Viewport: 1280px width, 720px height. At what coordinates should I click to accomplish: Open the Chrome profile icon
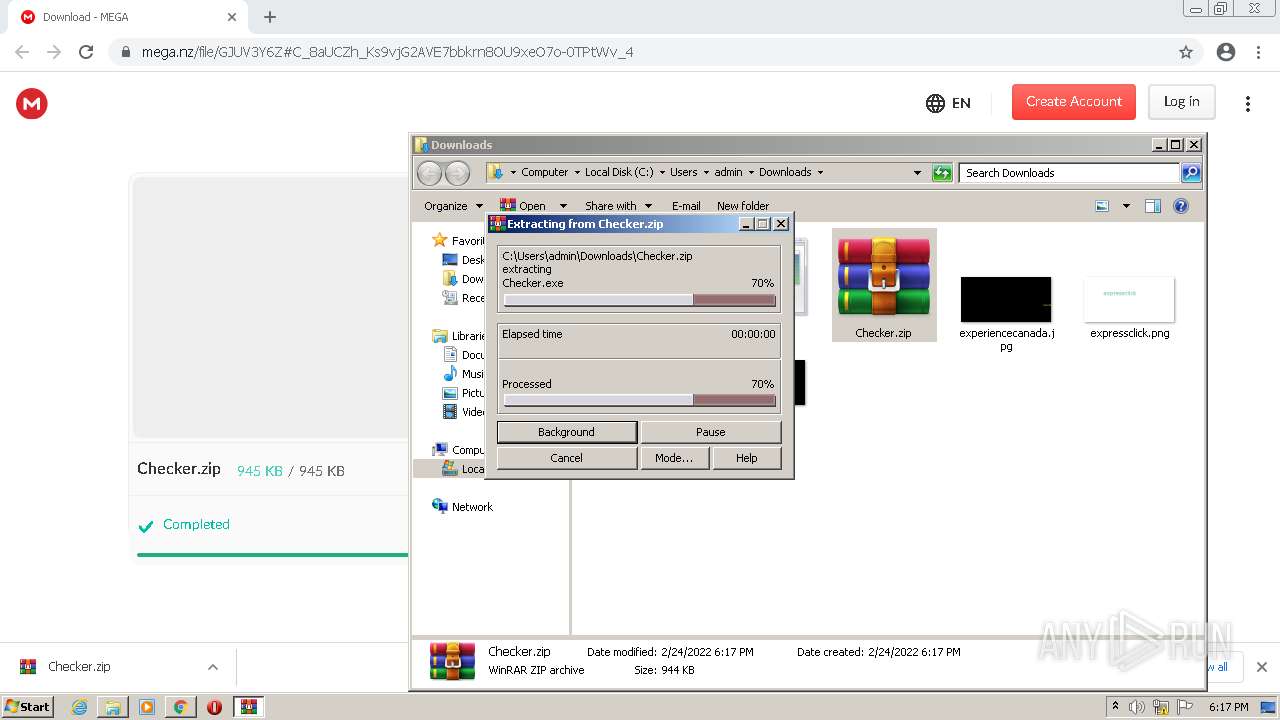(1225, 52)
